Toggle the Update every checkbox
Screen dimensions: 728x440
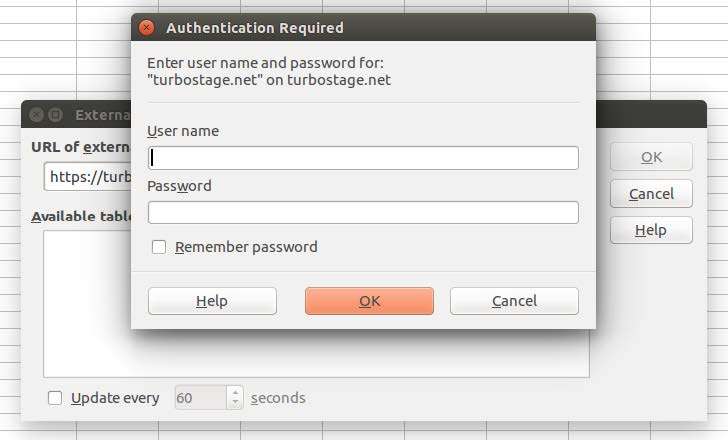coord(55,398)
